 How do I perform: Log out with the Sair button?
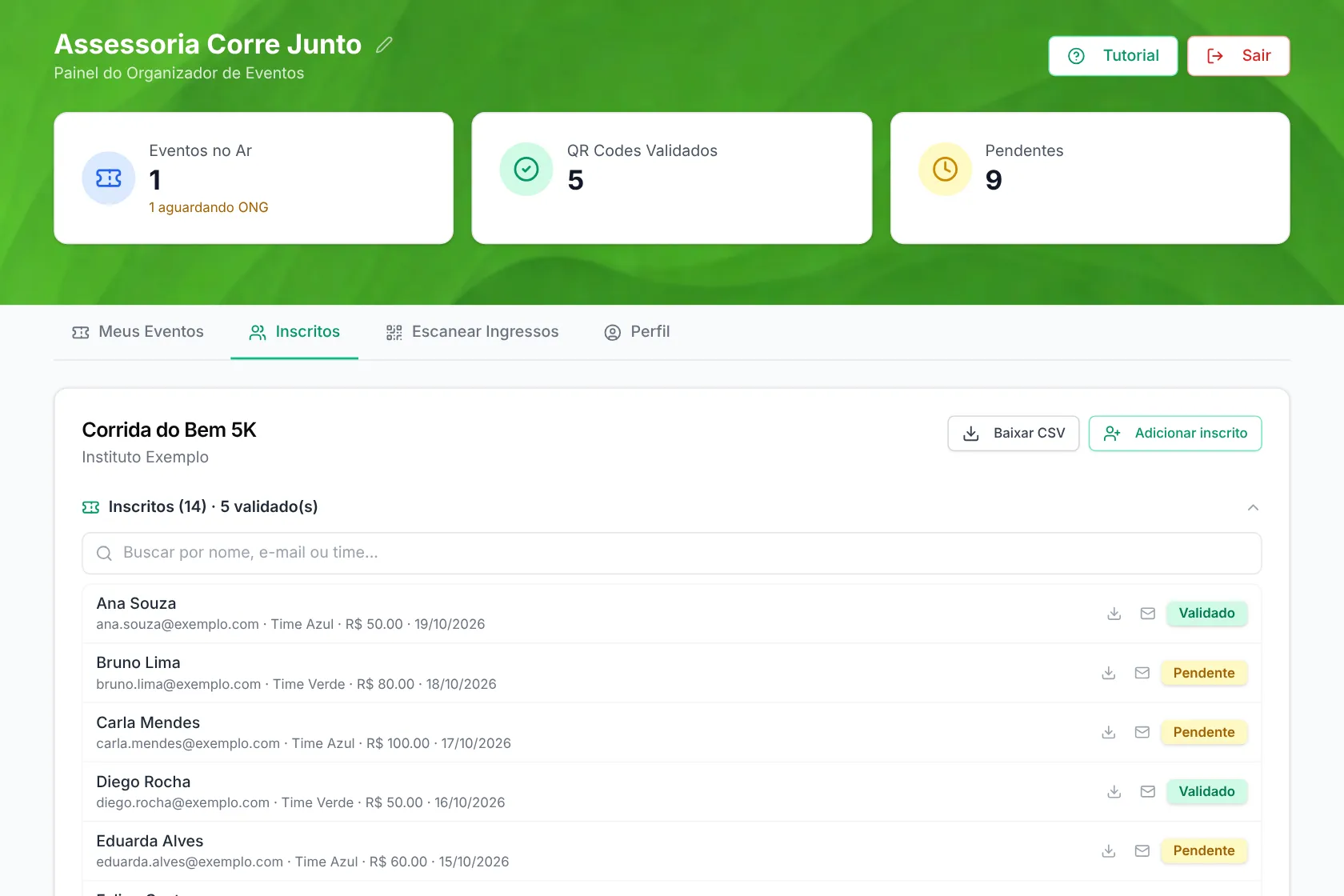pyautogui.click(x=1238, y=56)
